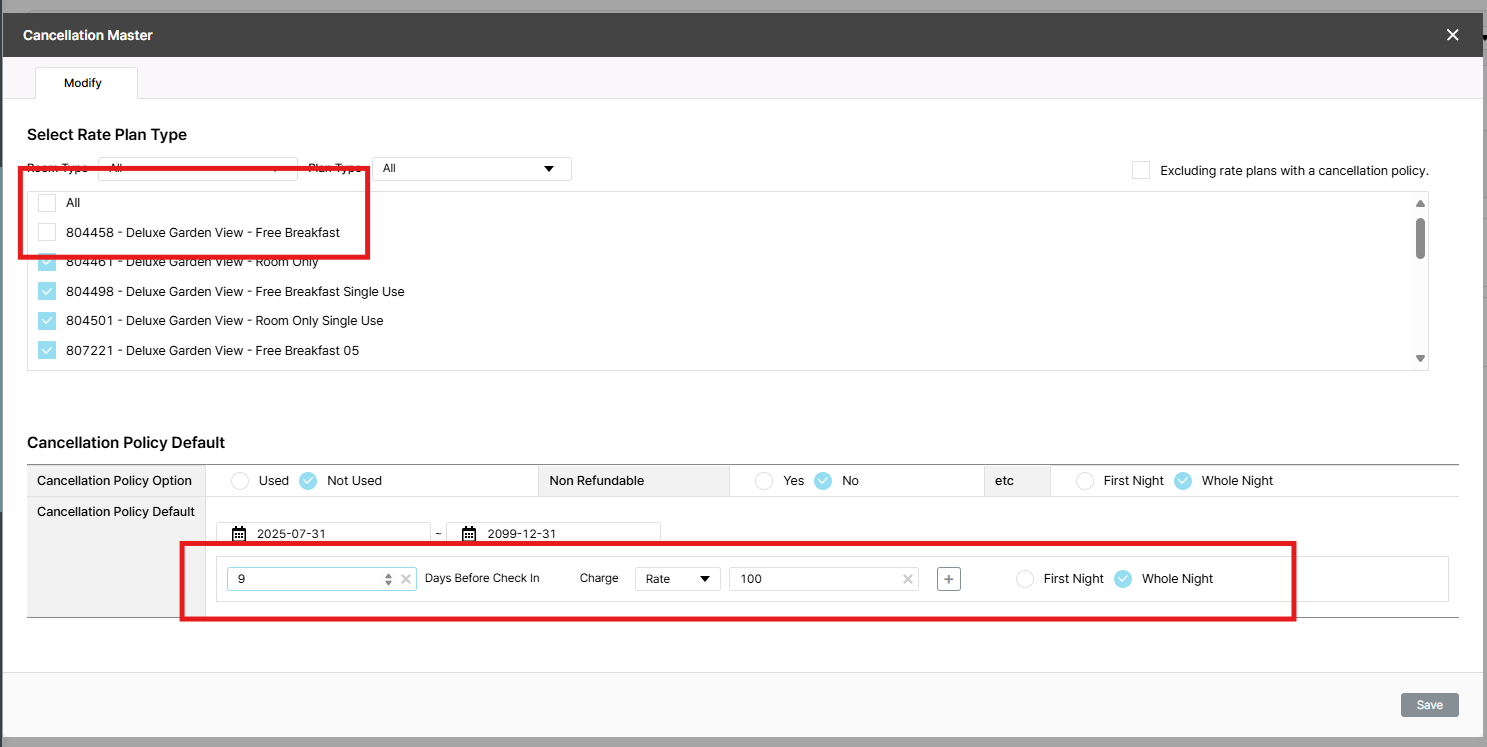Open the Plan Type dropdown
This screenshot has width=1487, height=747.
[471, 169]
